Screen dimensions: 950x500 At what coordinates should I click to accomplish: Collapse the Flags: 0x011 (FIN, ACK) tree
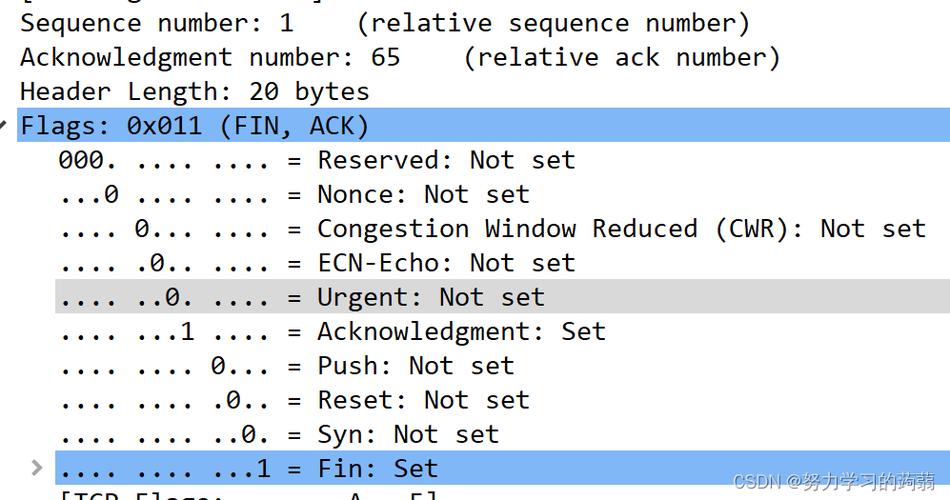tap(4, 125)
